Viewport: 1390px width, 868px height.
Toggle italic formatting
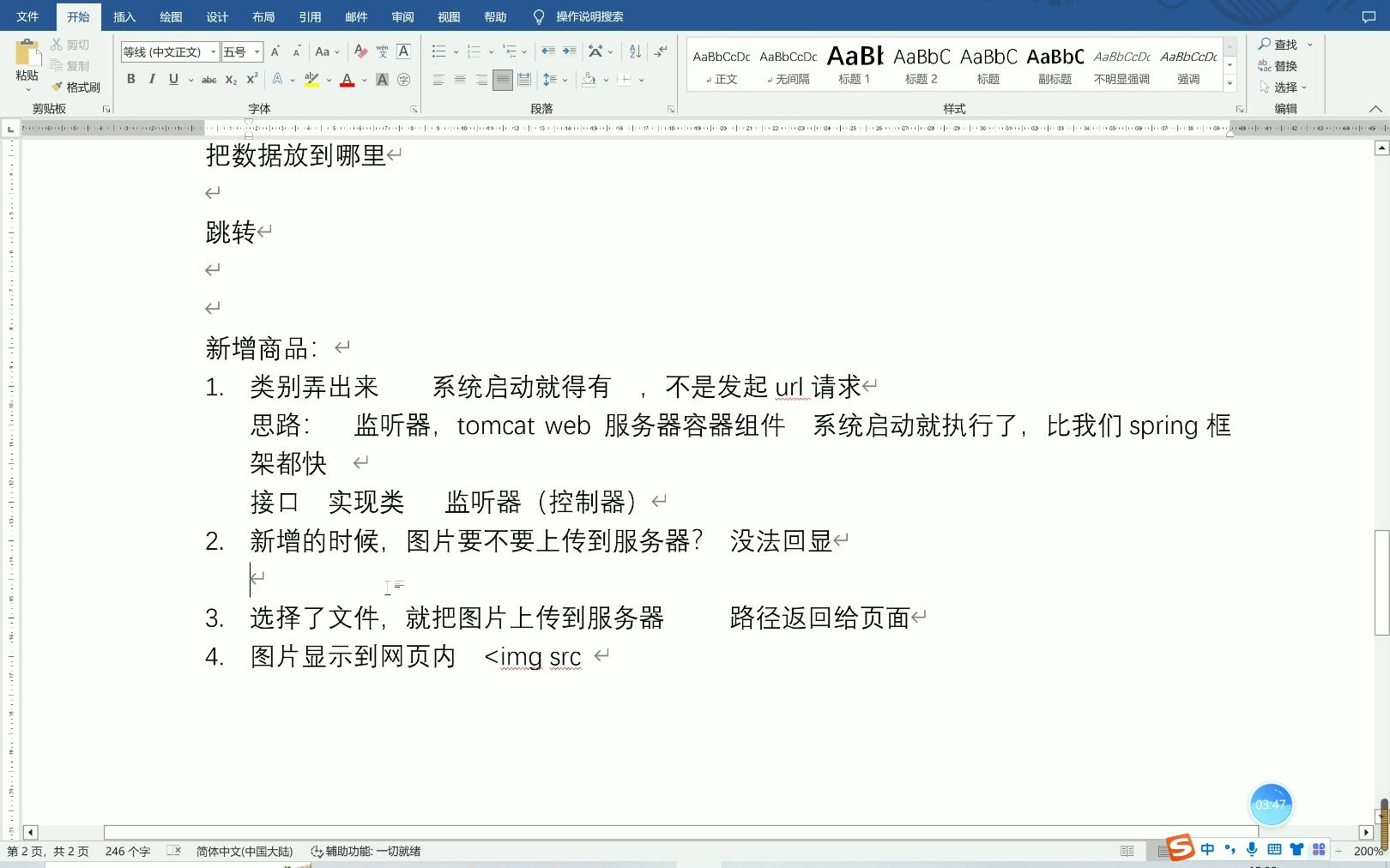[152, 79]
